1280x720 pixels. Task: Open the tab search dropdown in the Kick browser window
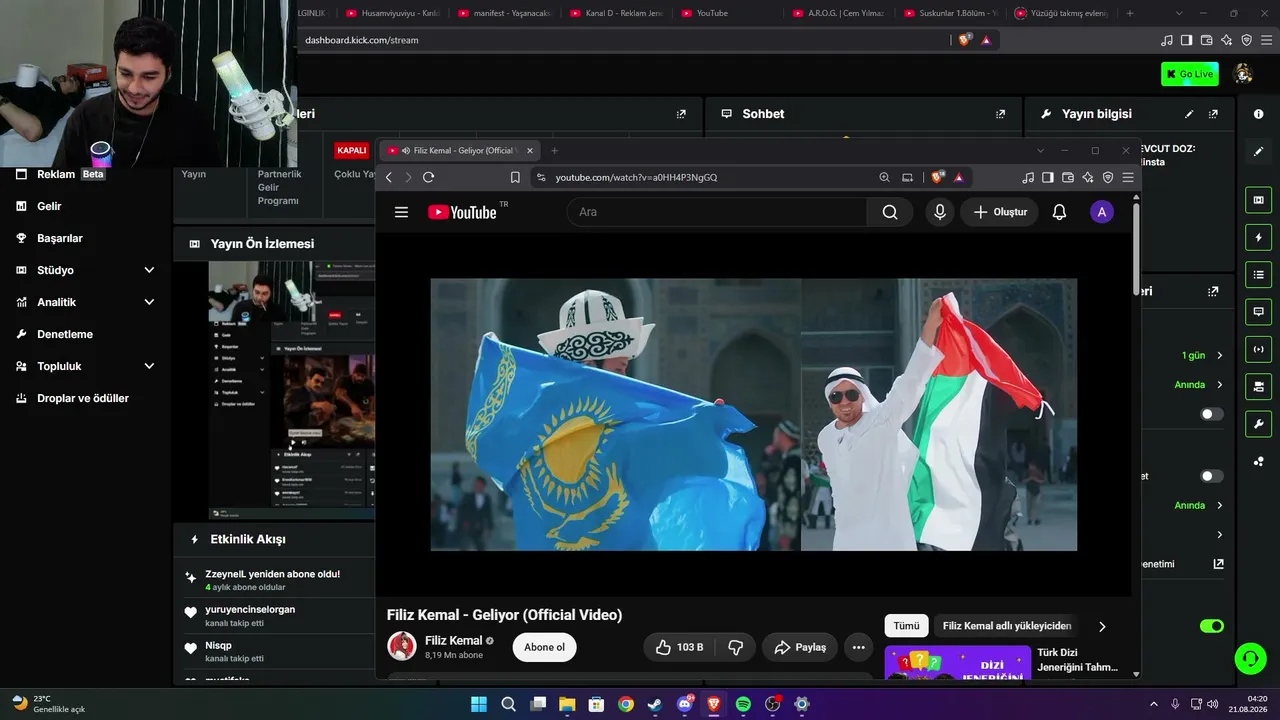tap(1179, 13)
